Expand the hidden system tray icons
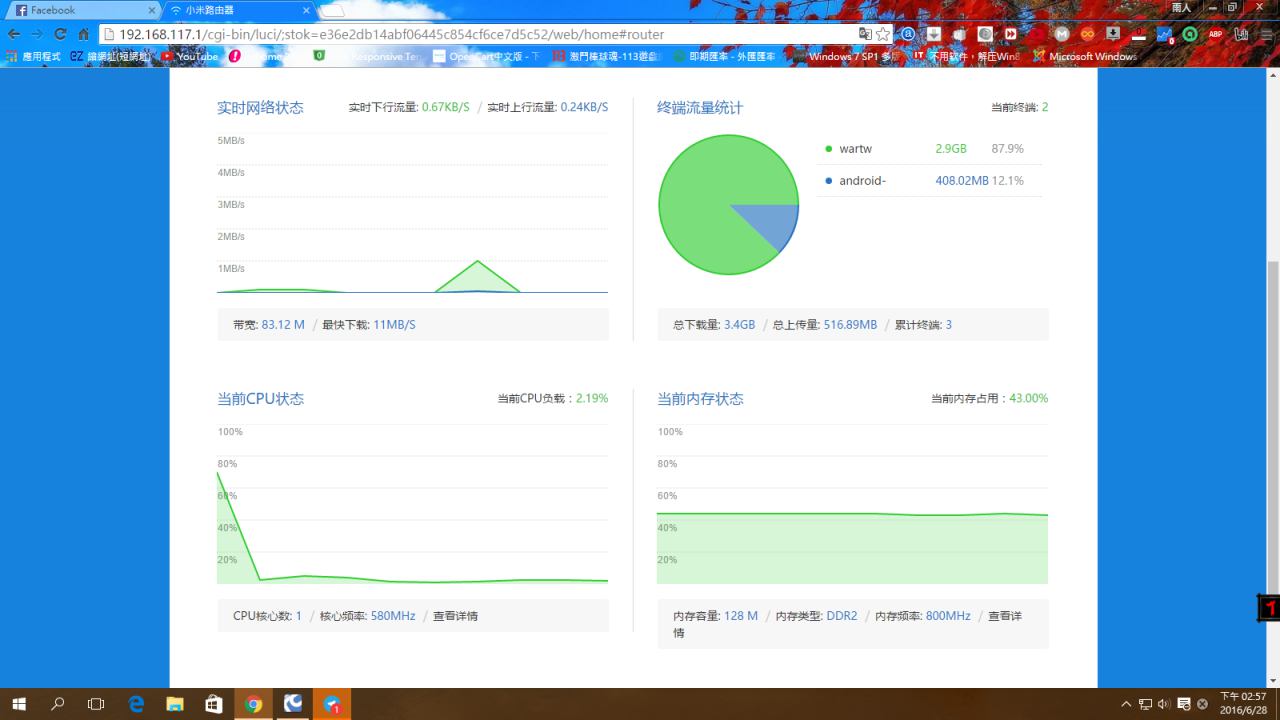The width and height of the screenshot is (1280, 720). (1126, 704)
